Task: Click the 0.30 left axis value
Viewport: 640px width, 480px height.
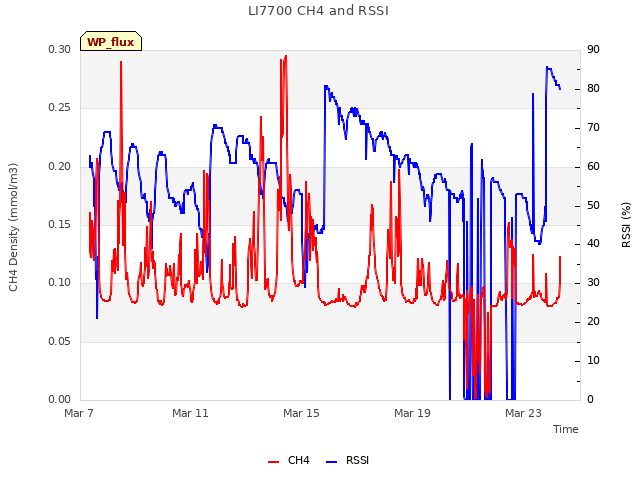Action: (60, 49)
